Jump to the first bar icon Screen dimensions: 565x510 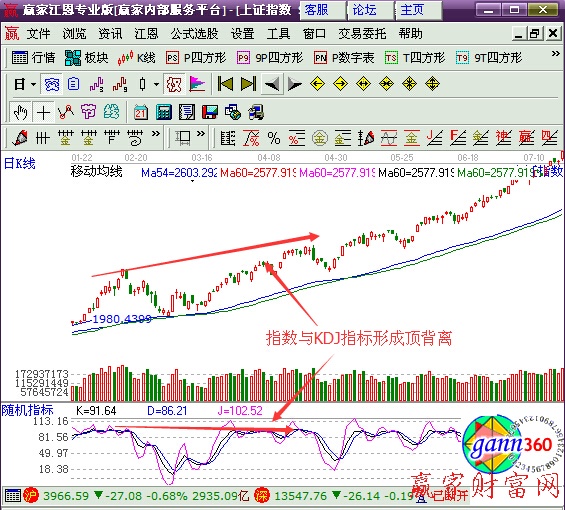coord(226,84)
